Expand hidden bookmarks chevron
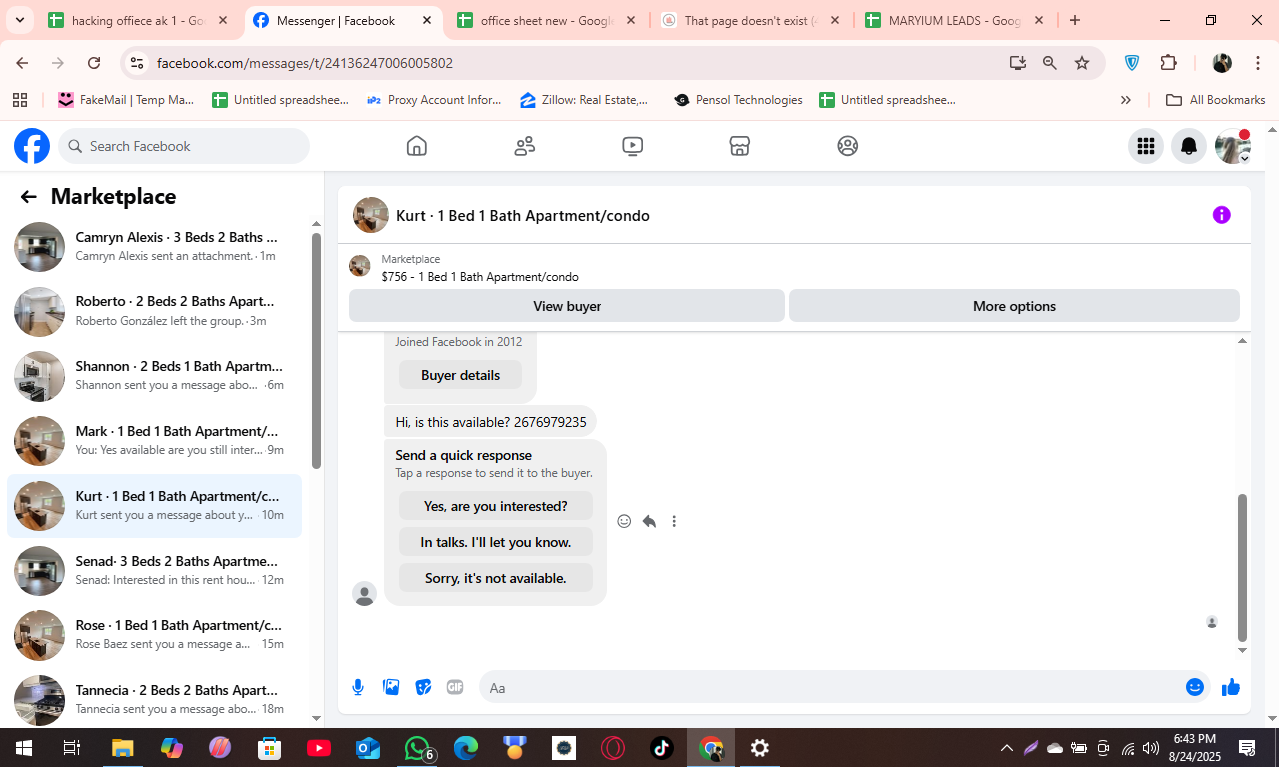 (1126, 100)
